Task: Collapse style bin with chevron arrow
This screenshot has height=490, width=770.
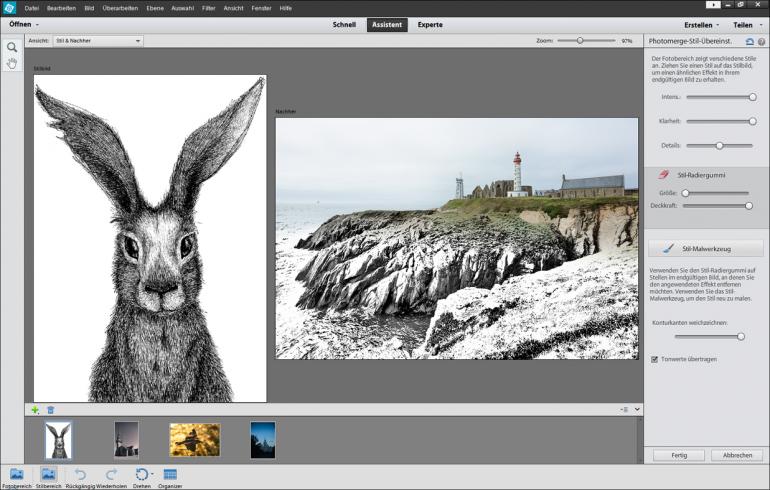Action: tap(637, 409)
